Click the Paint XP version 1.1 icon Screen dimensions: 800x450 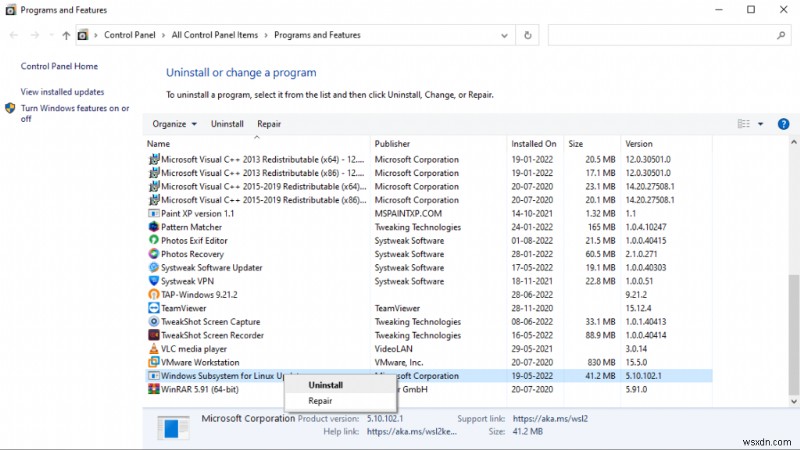(153, 213)
